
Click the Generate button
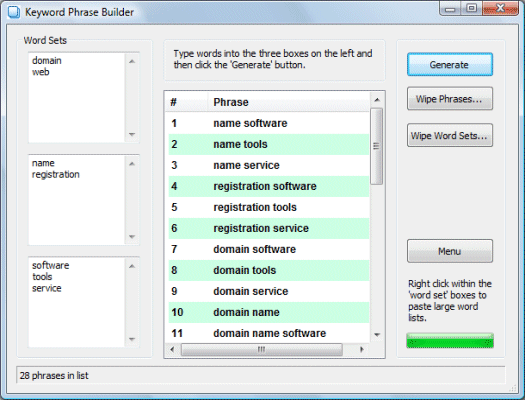click(x=449, y=64)
